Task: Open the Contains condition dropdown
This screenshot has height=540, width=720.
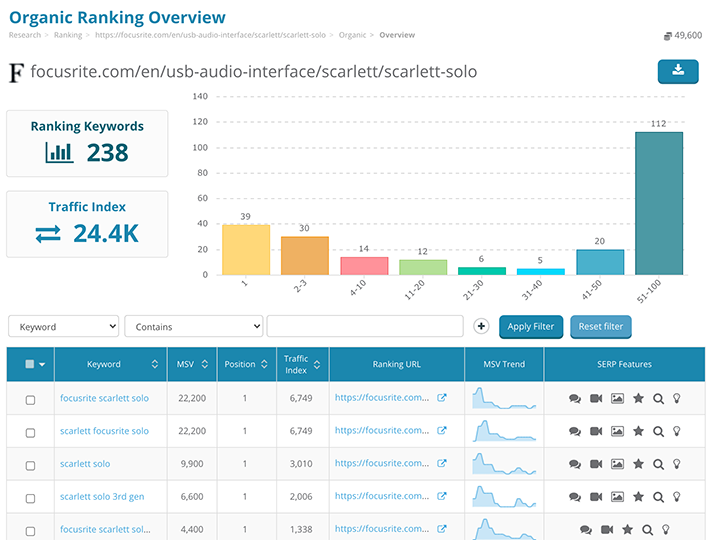Action: click(193, 327)
